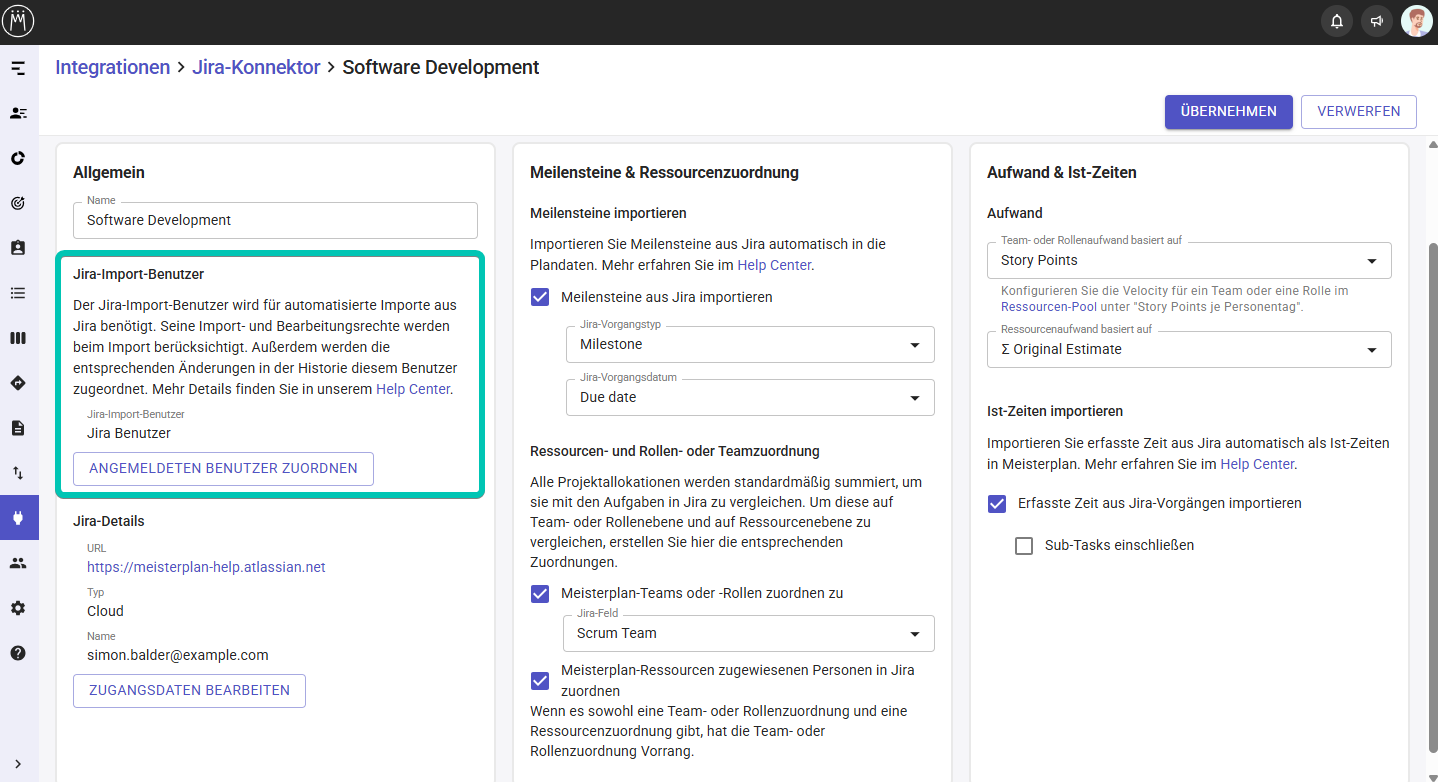The image size is (1438, 782).
Task: Open the announcements megaphone icon
Action: pos(1377,21)
